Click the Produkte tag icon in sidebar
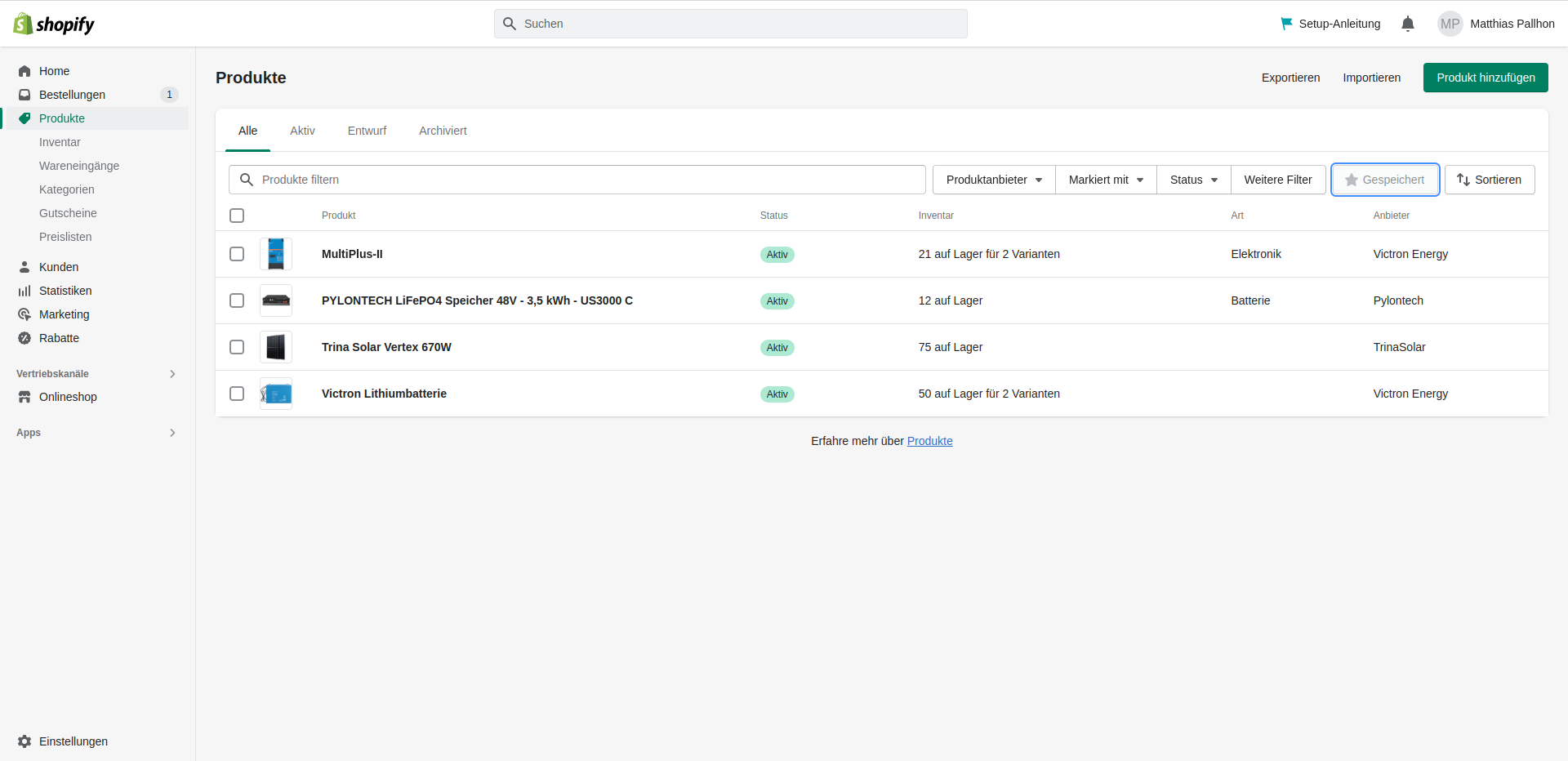The image size is (1568, 761). coord(24,118)
